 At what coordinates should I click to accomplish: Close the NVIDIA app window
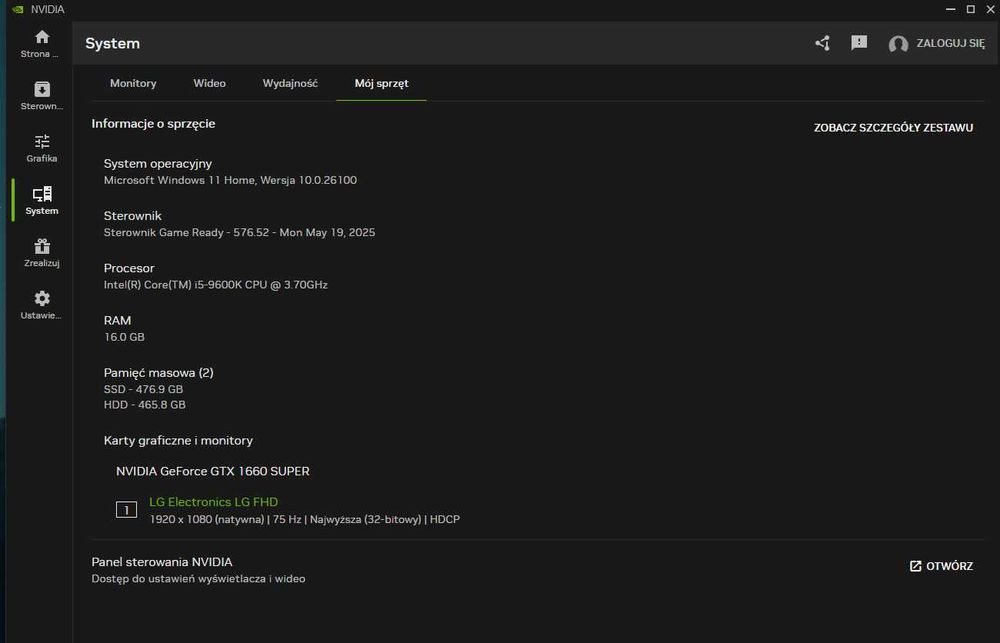point(991,9)
